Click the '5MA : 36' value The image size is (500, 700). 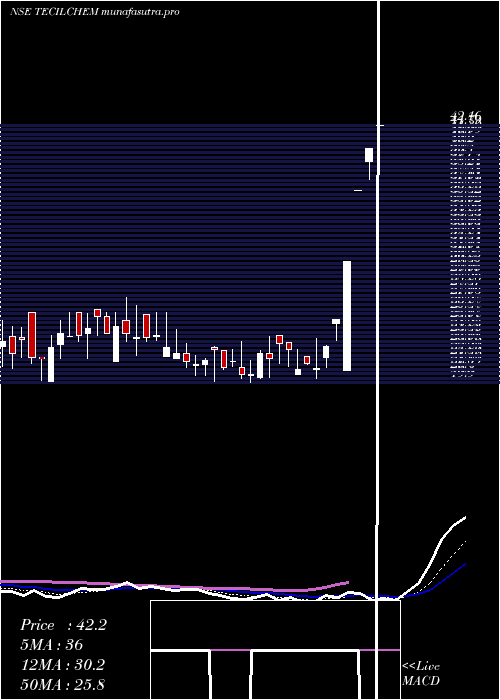(52, 645)
